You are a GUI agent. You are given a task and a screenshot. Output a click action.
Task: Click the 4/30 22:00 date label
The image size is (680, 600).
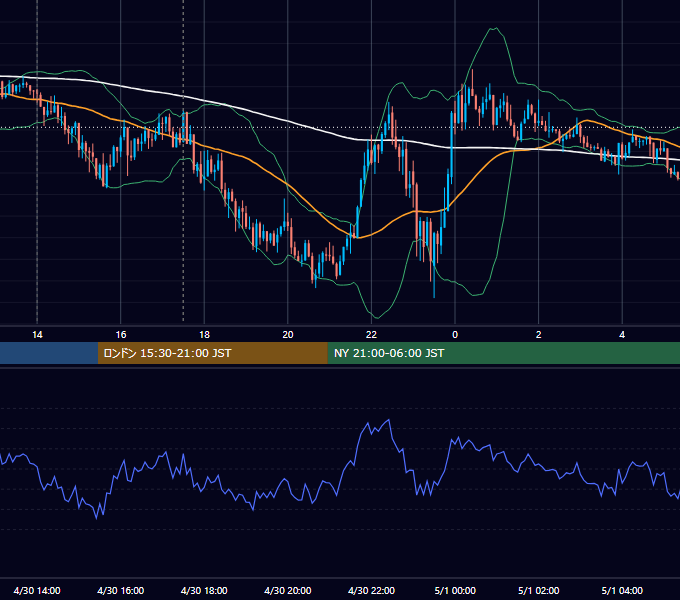click(371, 590)
